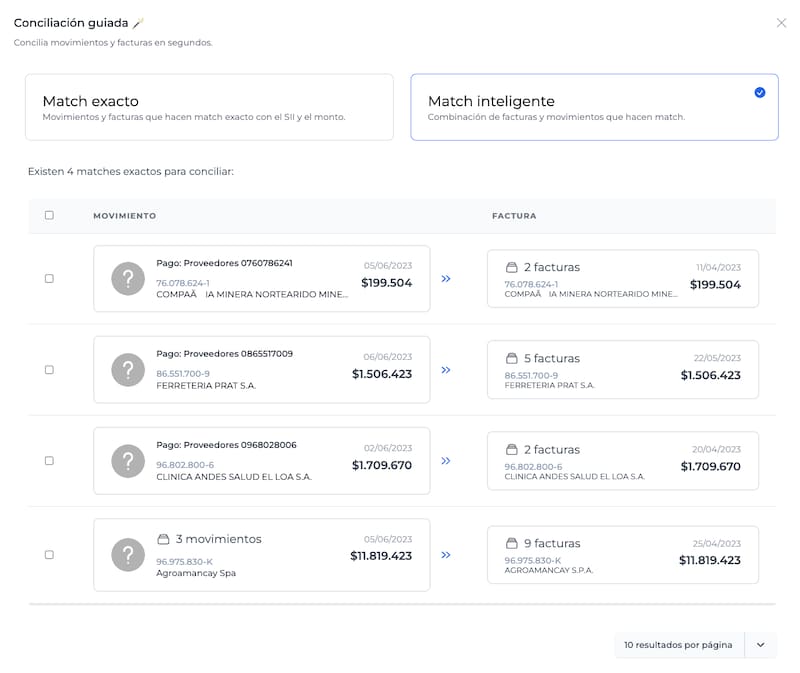800x673 pixels.
Task: Toggle the select-all checkbox in table header
Action: pyautogui.click(x=49, y=215)
